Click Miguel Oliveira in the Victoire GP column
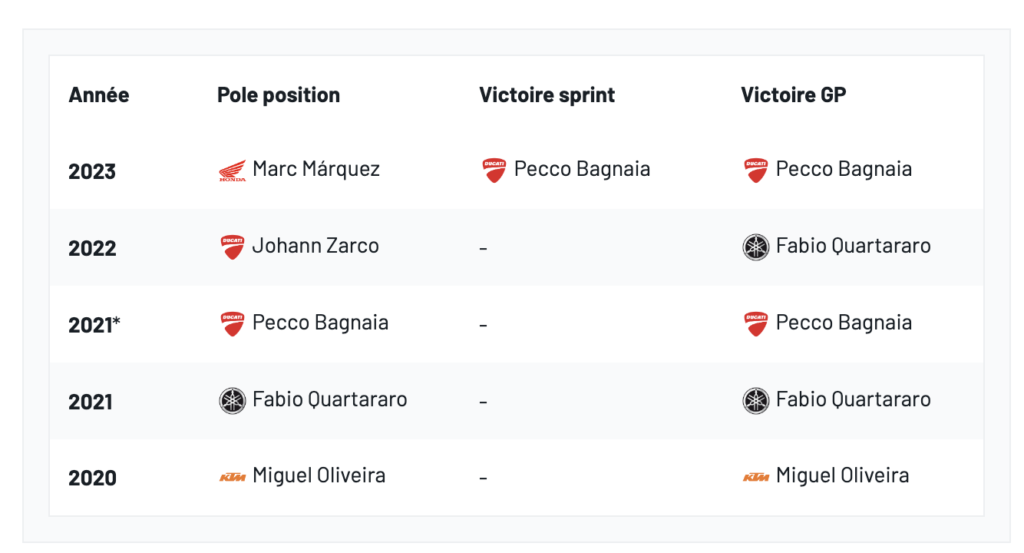The image size is (1024, 553). (842, 476)
